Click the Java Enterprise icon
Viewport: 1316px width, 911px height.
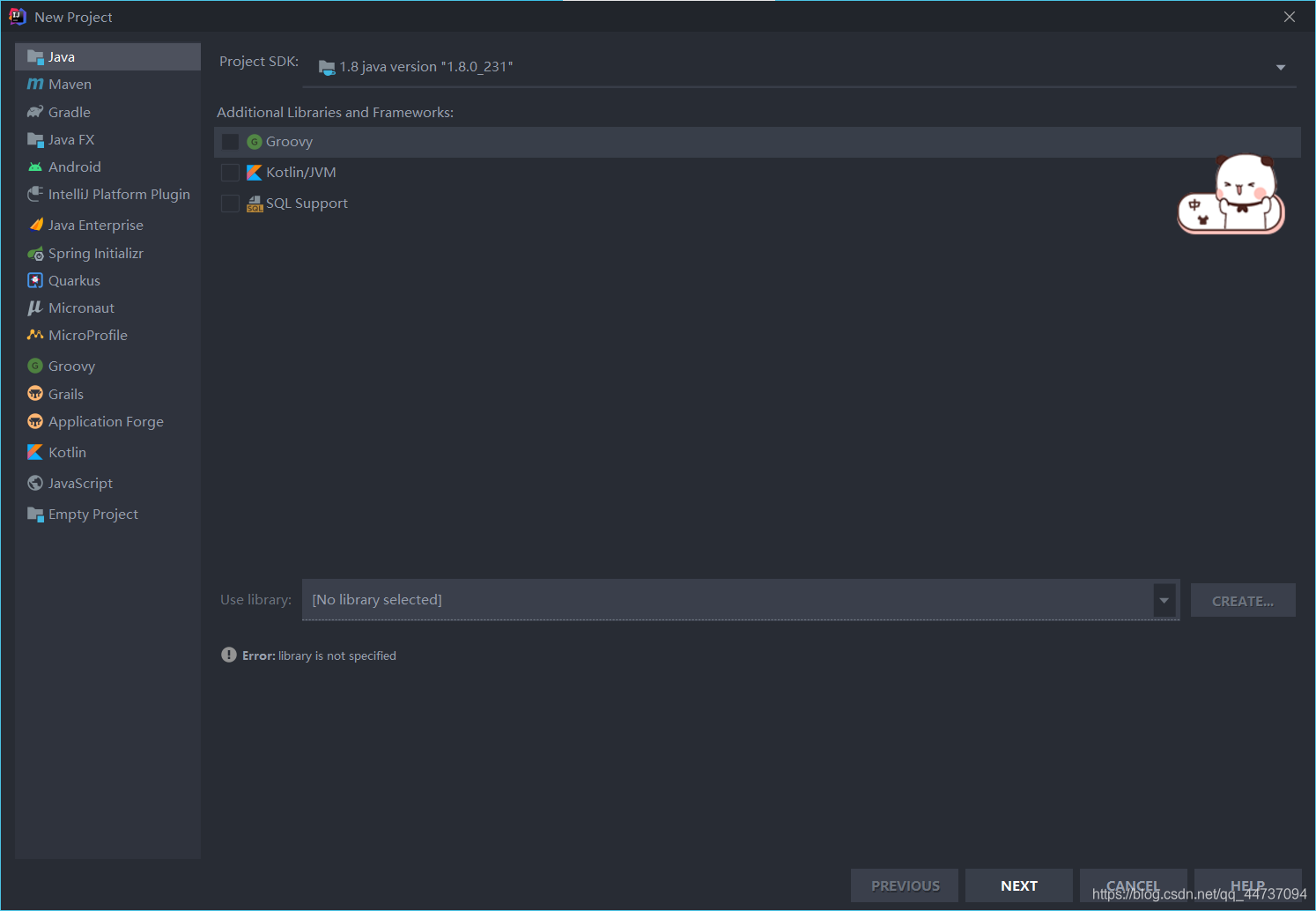coord(35,225)
